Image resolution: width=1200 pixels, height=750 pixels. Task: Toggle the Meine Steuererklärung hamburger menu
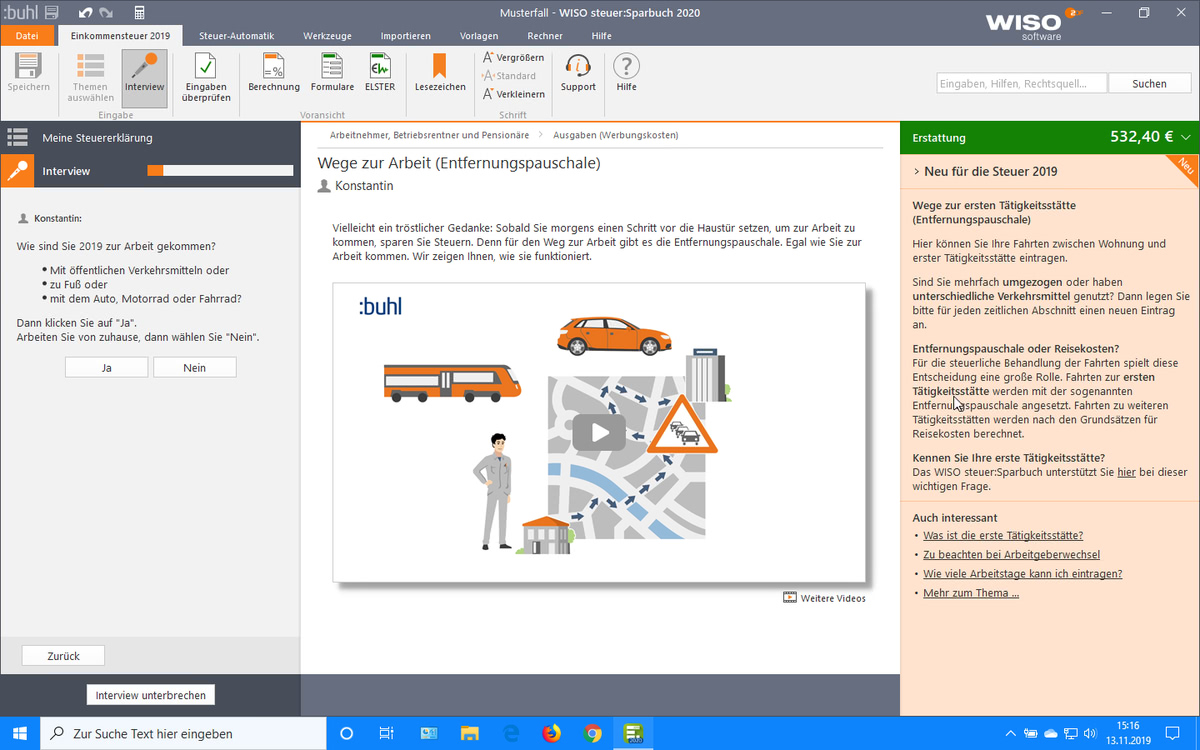point(17,137)
